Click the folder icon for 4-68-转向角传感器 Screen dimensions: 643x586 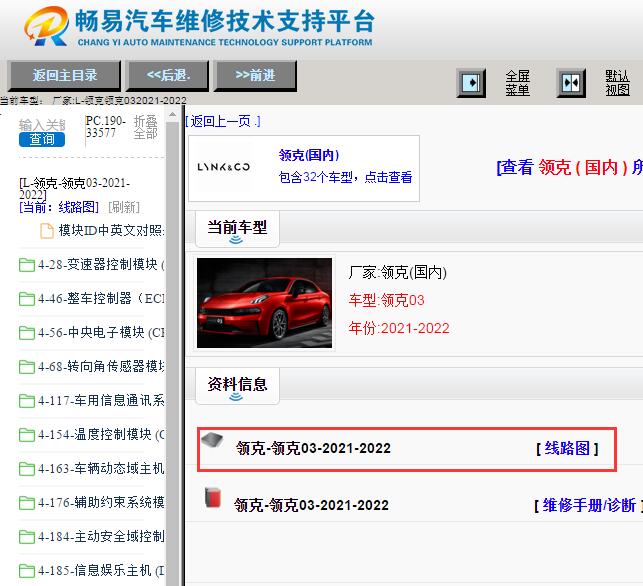pyautogui.click(x=27, y=367)
